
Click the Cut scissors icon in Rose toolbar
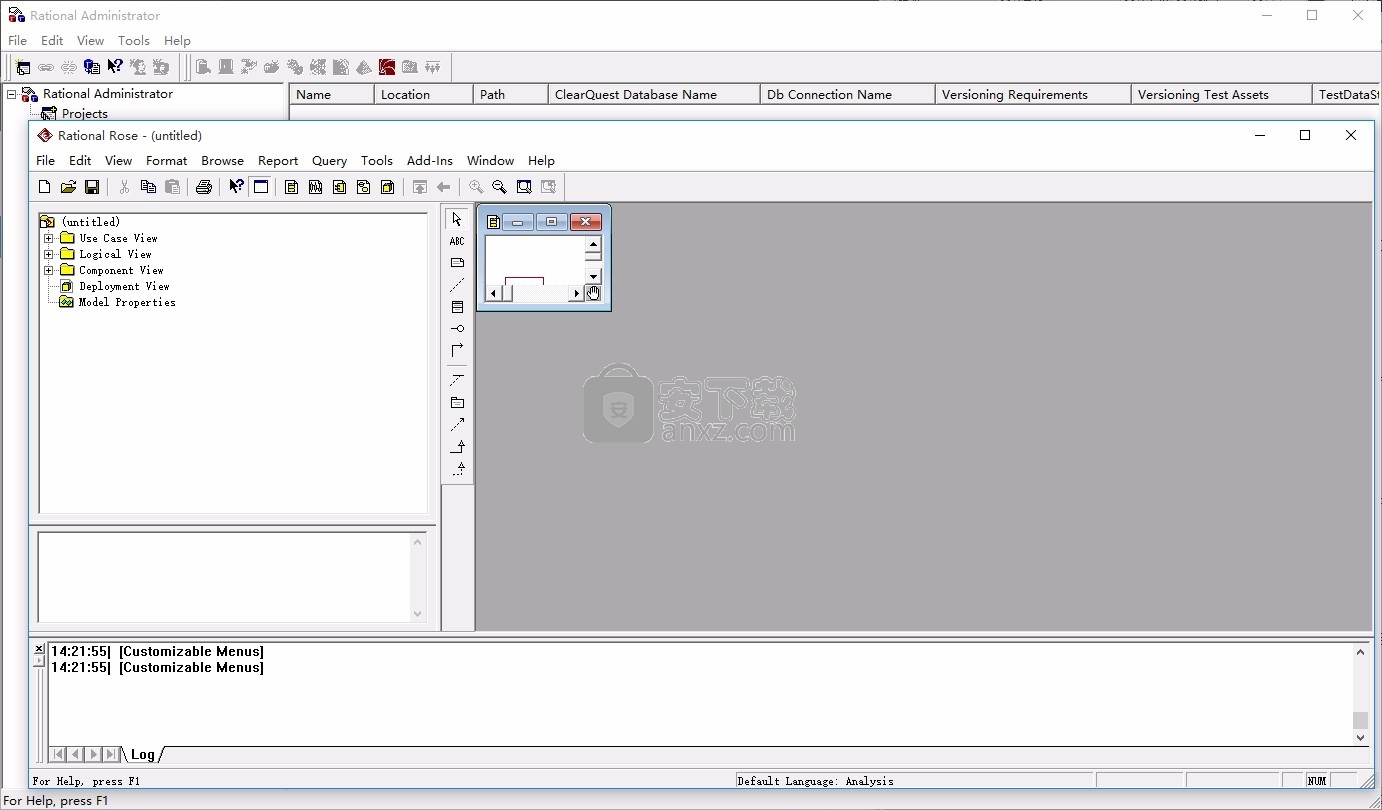(124, 187)
